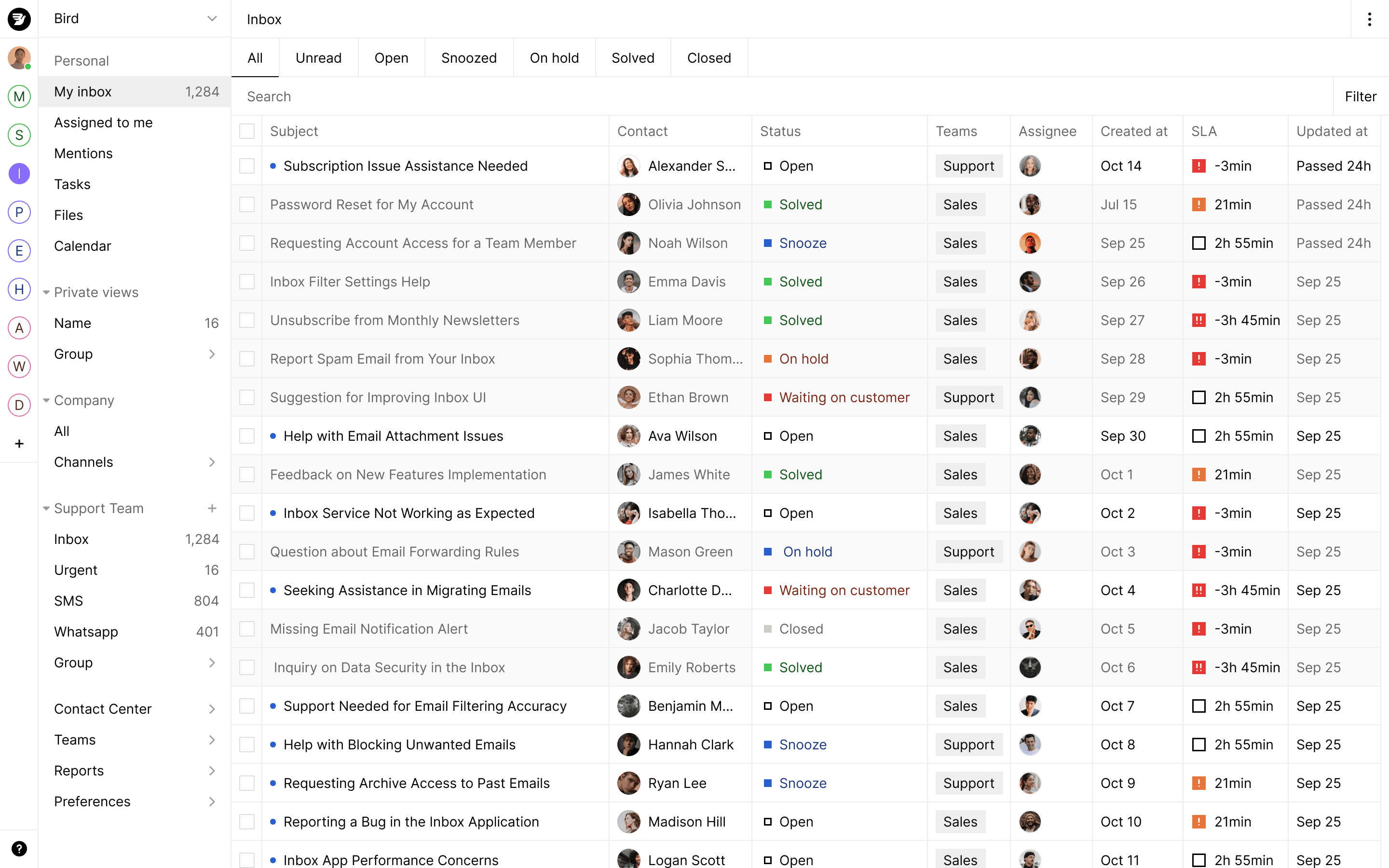This screenshot has width=1389, height=868.
Task: Click the Bird logo icon
Action: [19, 19]
